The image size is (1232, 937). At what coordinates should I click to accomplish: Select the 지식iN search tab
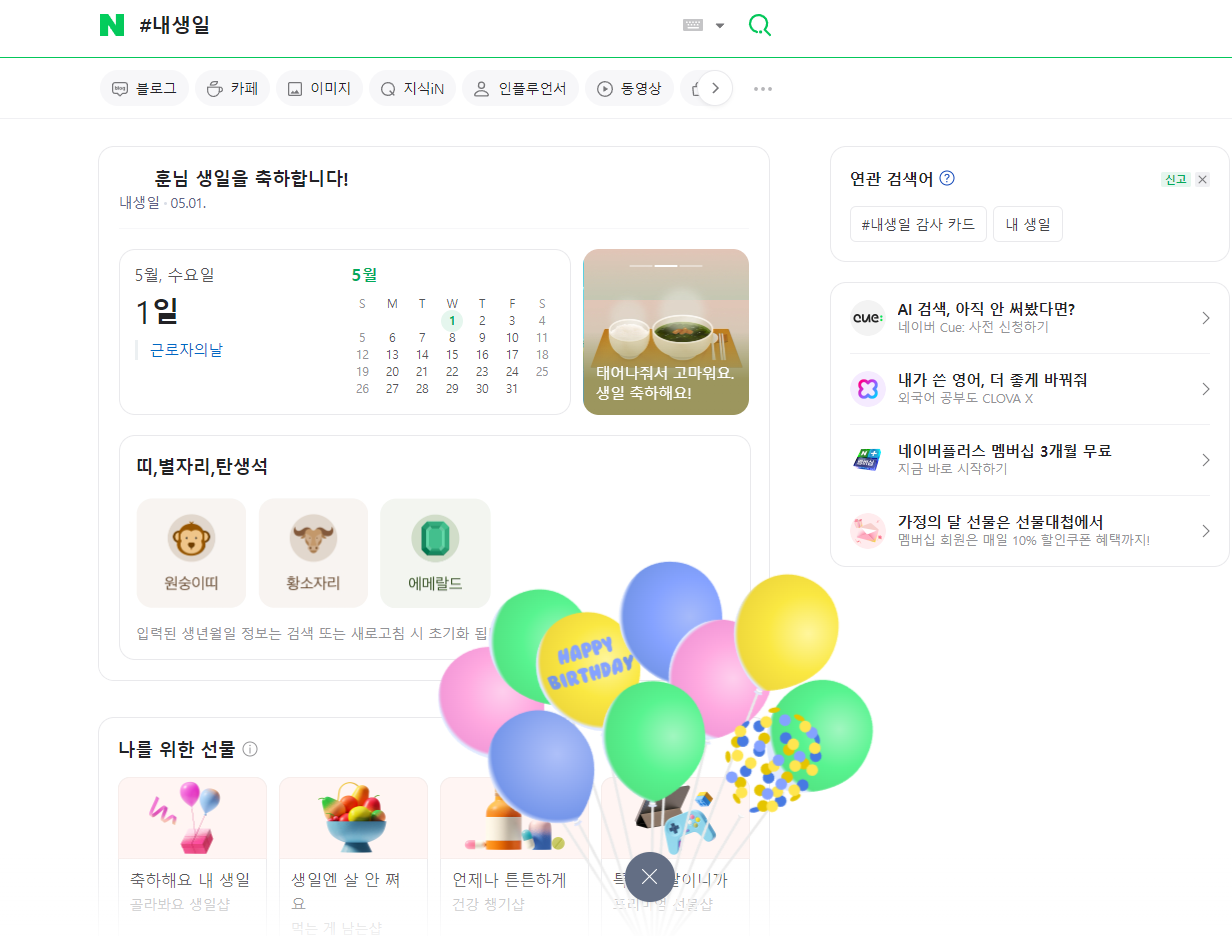tap(412, 89)
